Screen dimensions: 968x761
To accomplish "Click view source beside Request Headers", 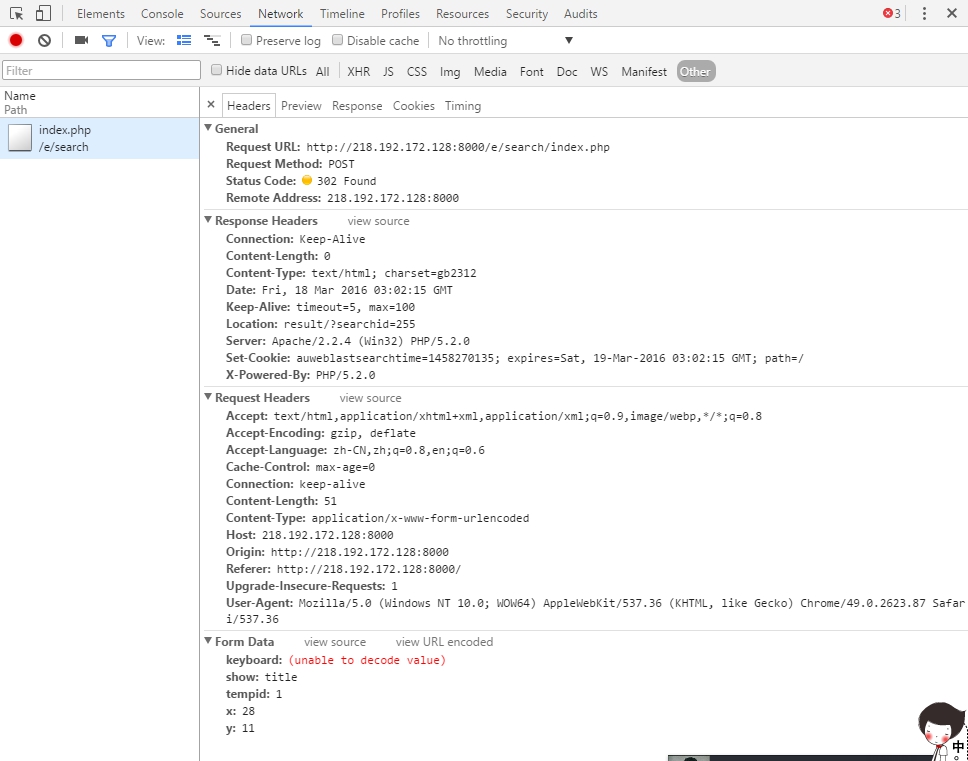I will [x=370, y=398].
